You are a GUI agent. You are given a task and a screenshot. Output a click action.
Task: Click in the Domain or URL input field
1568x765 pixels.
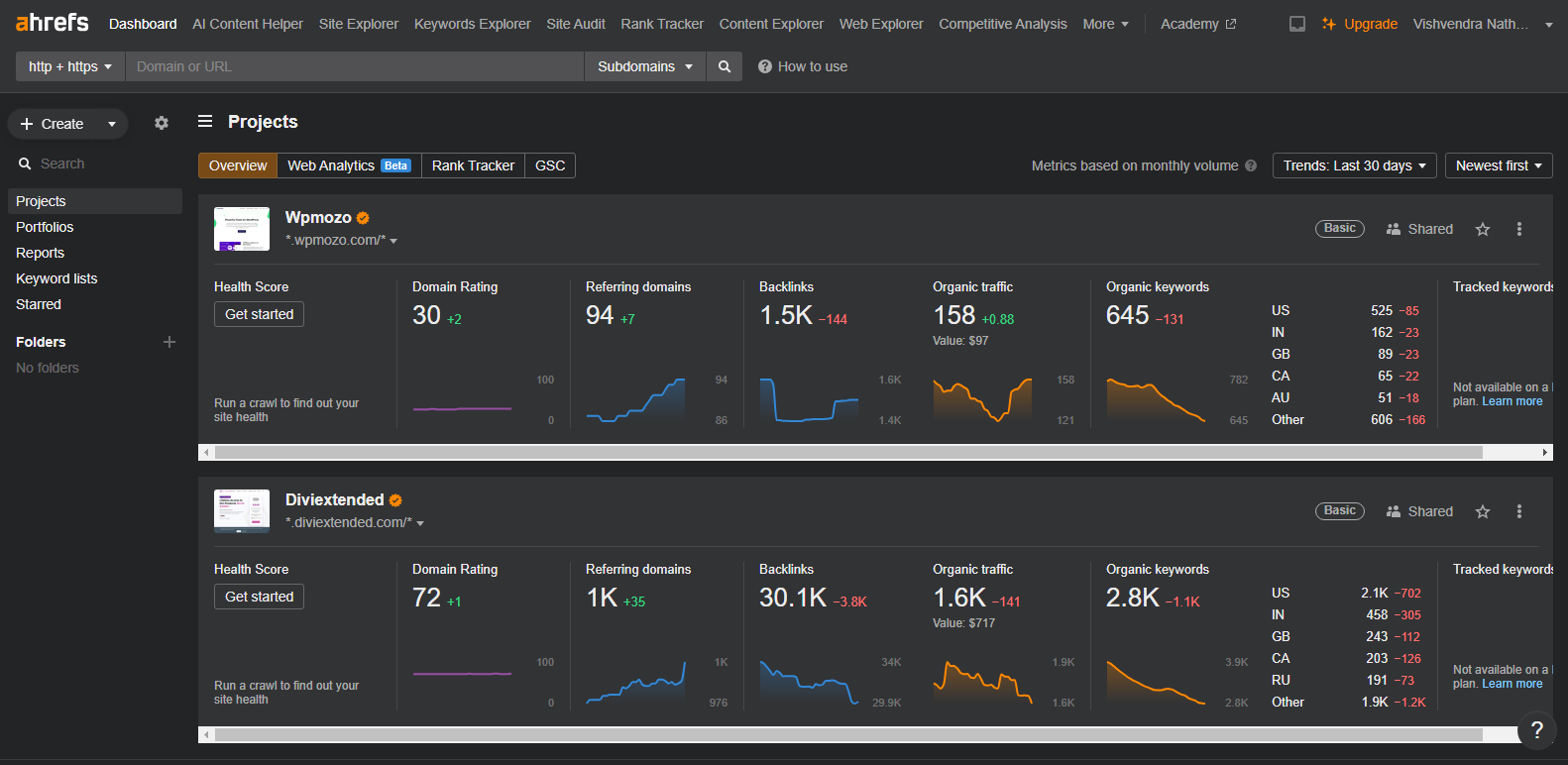(355, 66)
